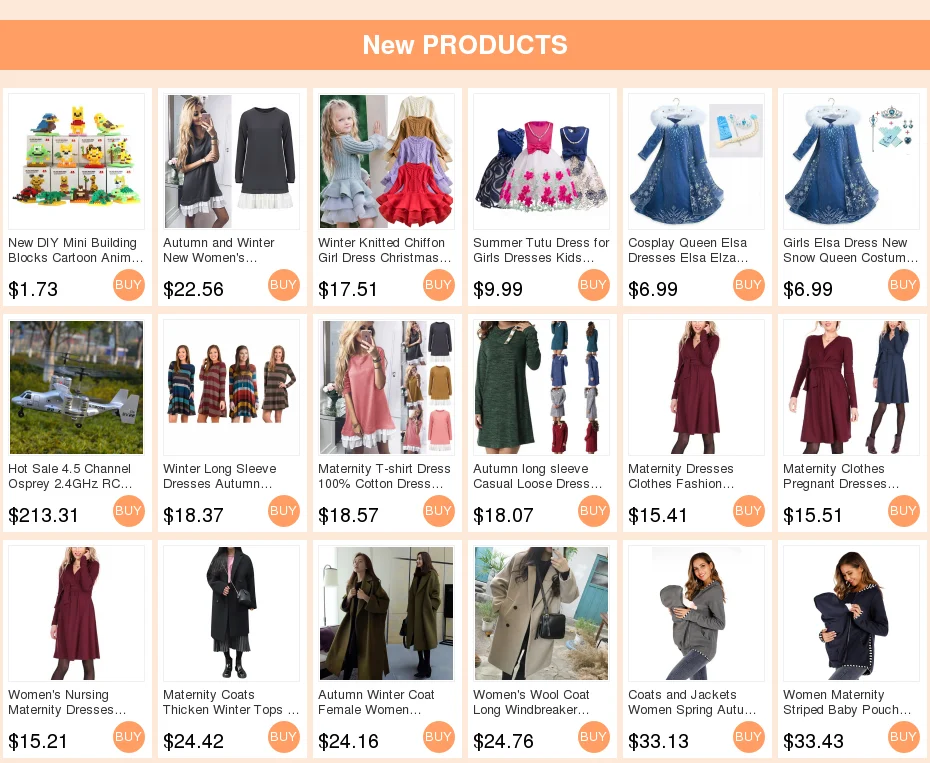Image resolution: width=930 pixels, height=763 pixels.
Task: Open the black Maternity Coats product image
Action: (x=231, y=613)
